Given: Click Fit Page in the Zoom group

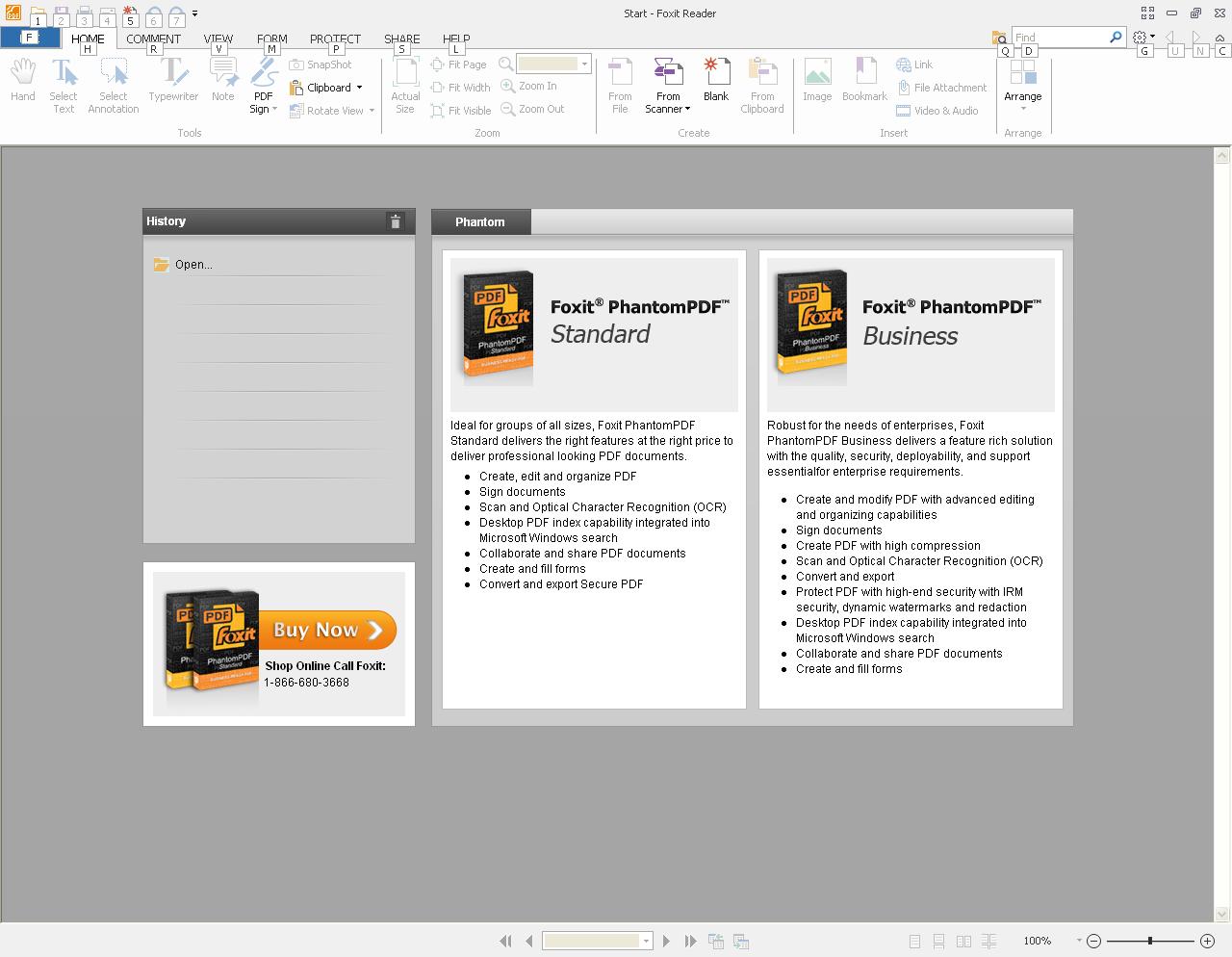Looking at the screenshot, I should coord(458,65).
